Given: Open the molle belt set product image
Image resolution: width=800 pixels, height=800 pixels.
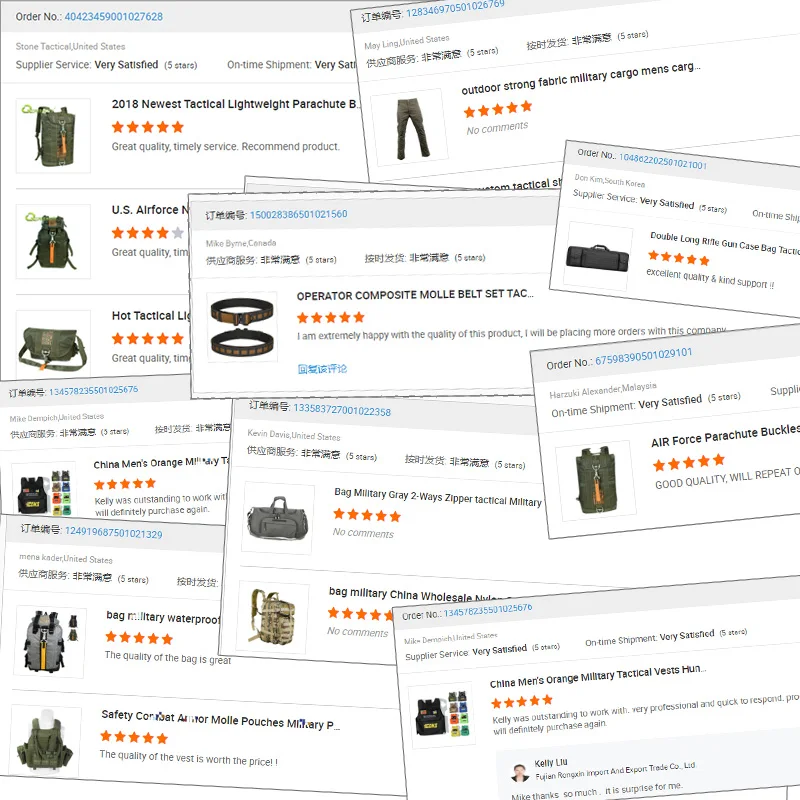Looking at the screenshot, I should pyautogui.click(x=242, y=327).
